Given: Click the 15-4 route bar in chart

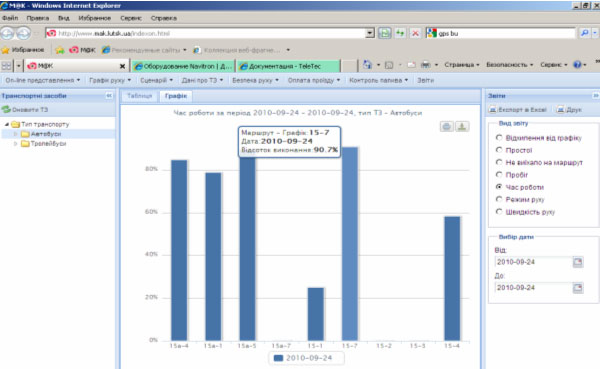Looking at the screenshot, I should [452, 278].
